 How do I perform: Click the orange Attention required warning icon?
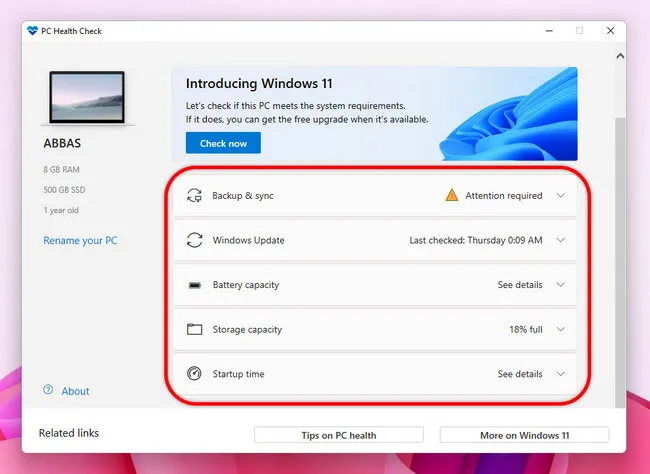(x=453, y=196)
